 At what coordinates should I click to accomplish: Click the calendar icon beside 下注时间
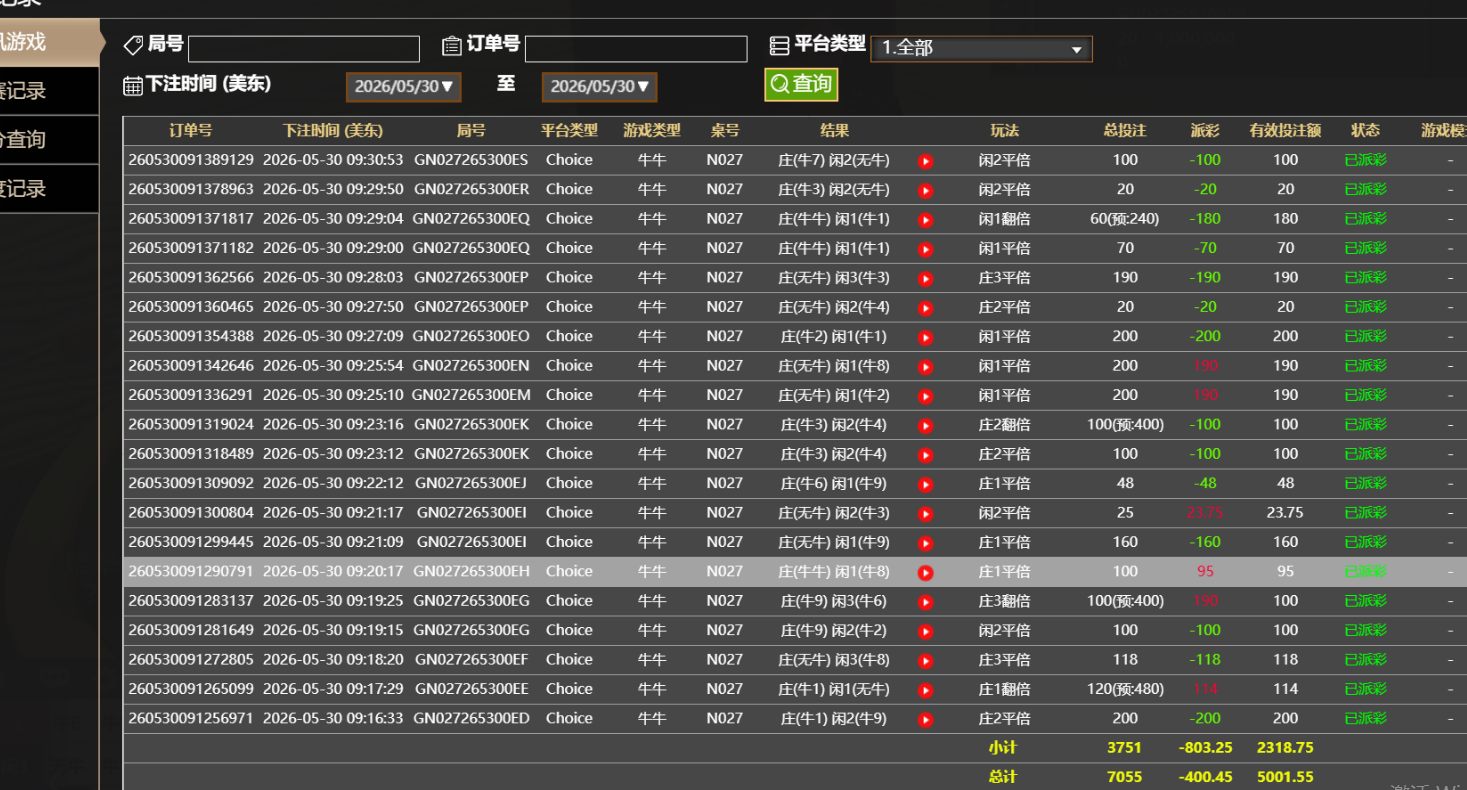coord(133,86)
